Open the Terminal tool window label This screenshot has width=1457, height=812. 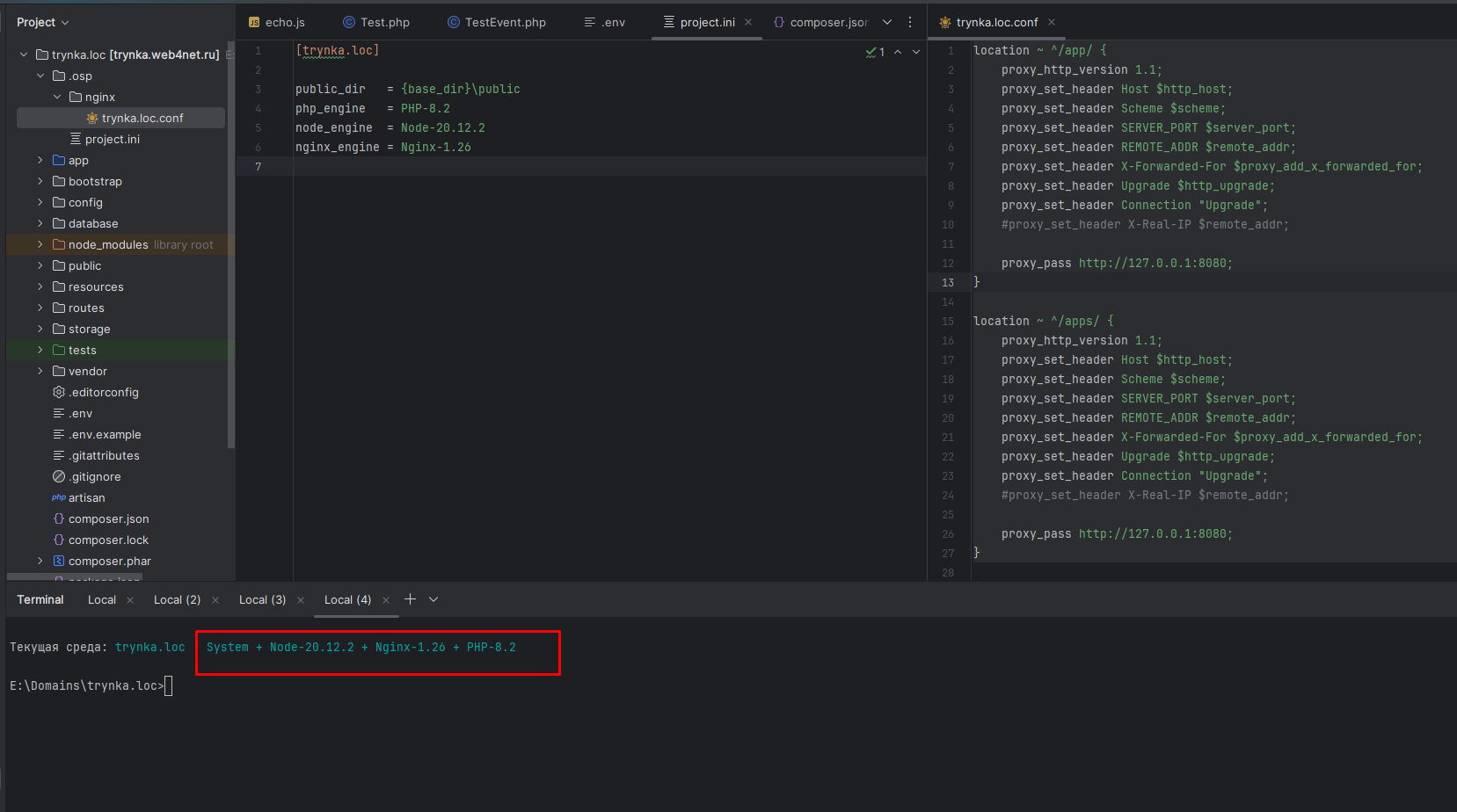tap(40, 599)
